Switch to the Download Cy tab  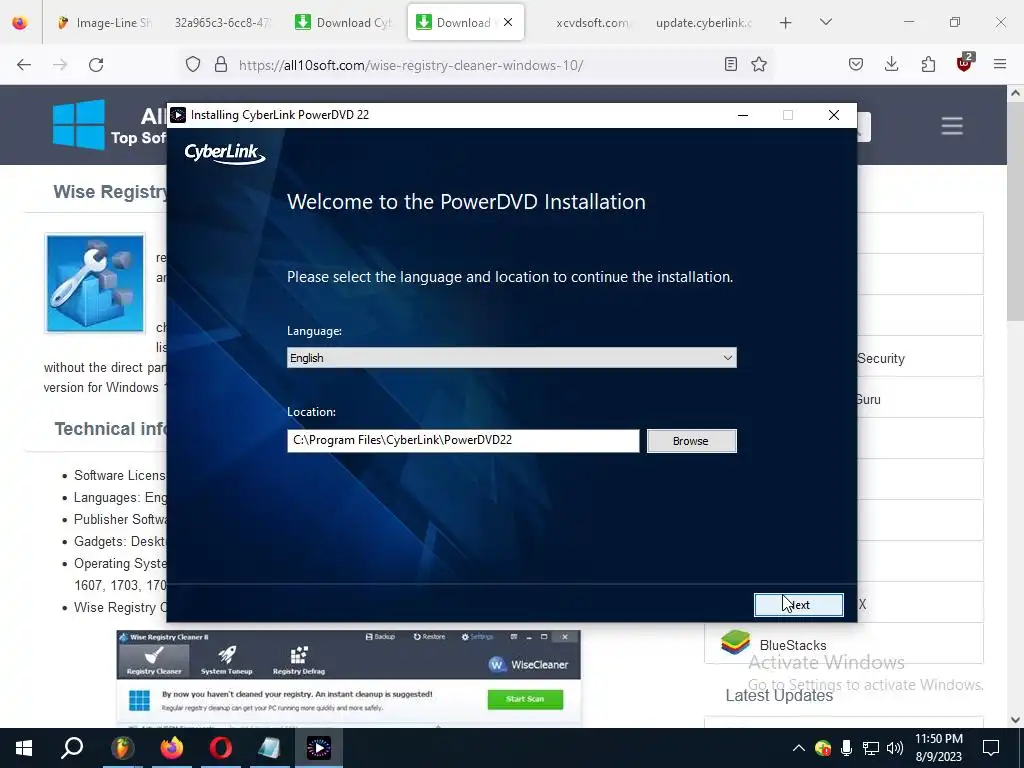pos(344,23)
